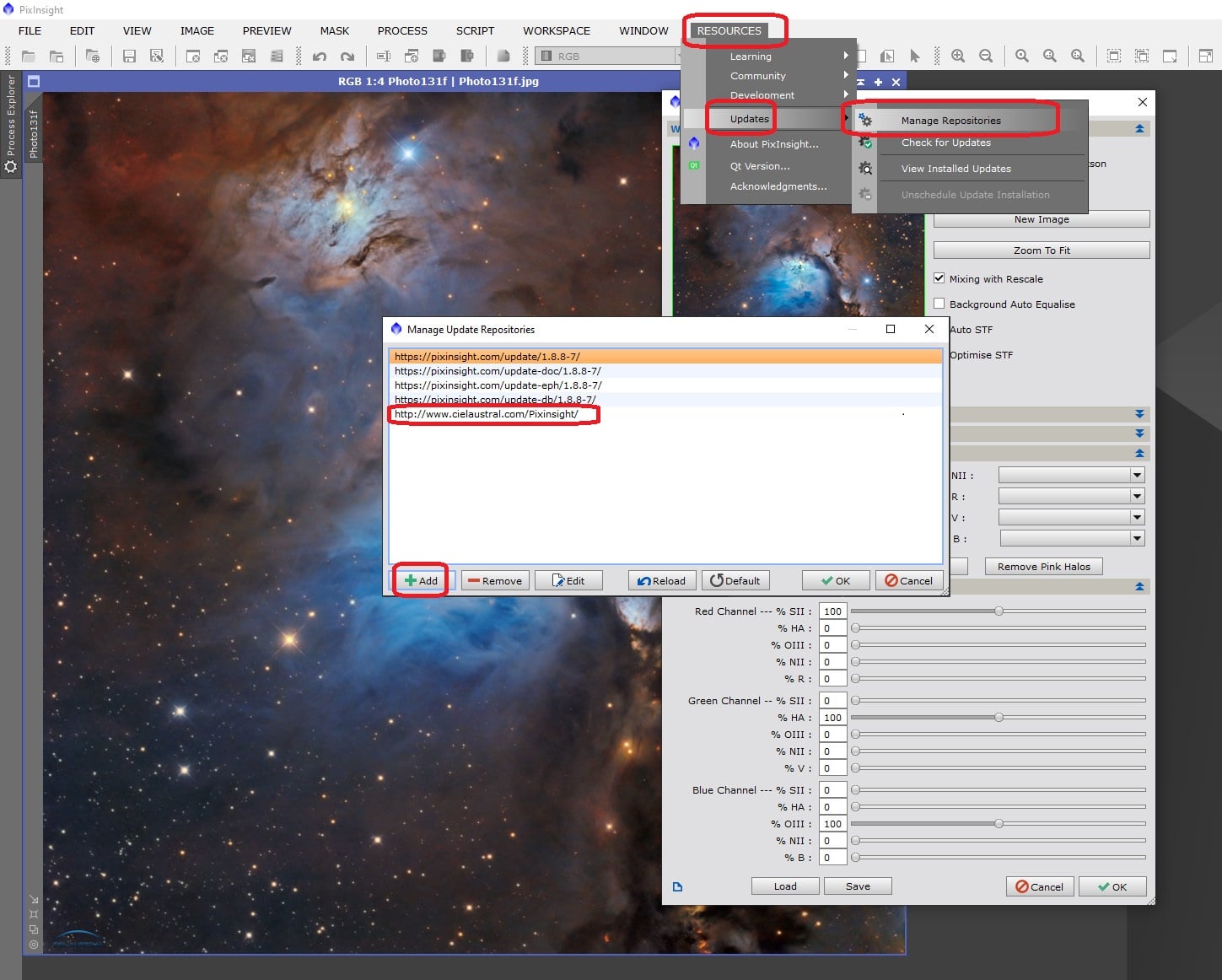Click the blue new-instance icon beside Load
Image resolution: width=1222 pixels, height=980 pixels.
pos(677,886)
